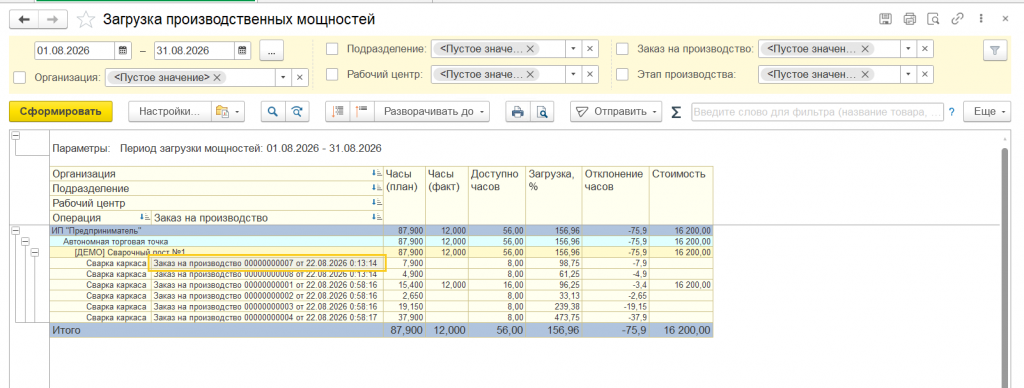1024x388 pixels.
Task: Open the filter funnel settings at right
Action: tap(995, 50)
